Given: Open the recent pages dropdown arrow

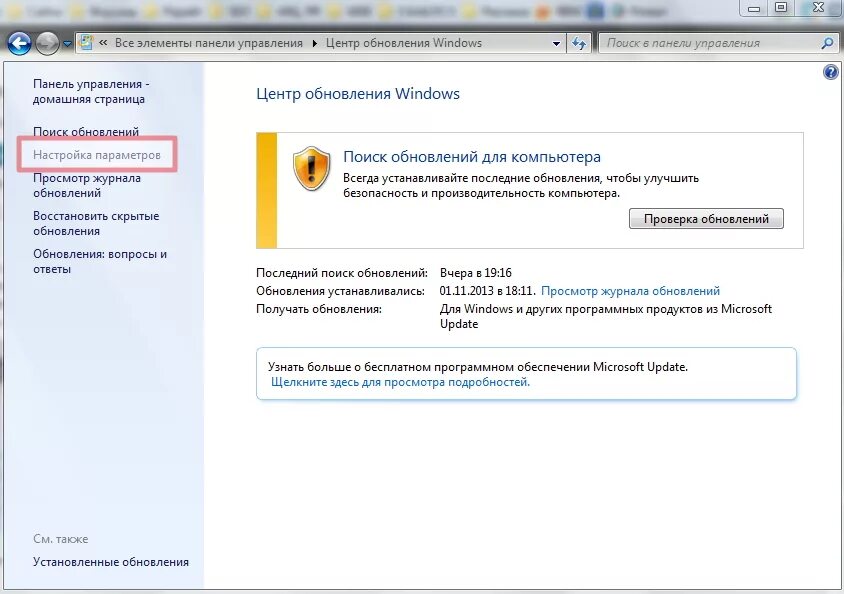Looking at the screenshot, I should click(x=67, y=44).
